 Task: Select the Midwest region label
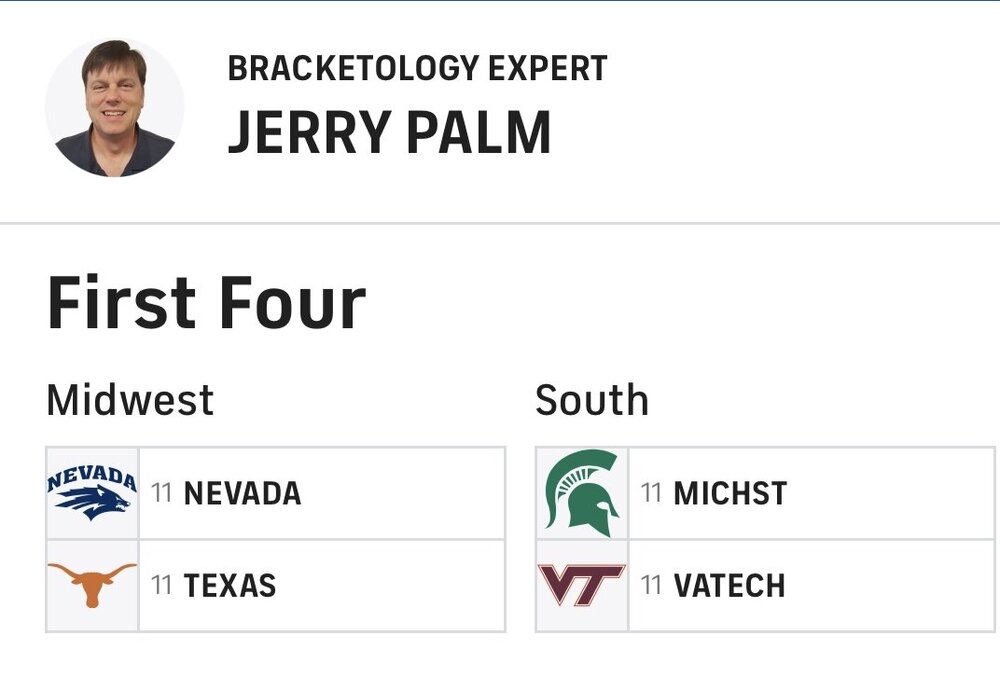coord(130,400)
